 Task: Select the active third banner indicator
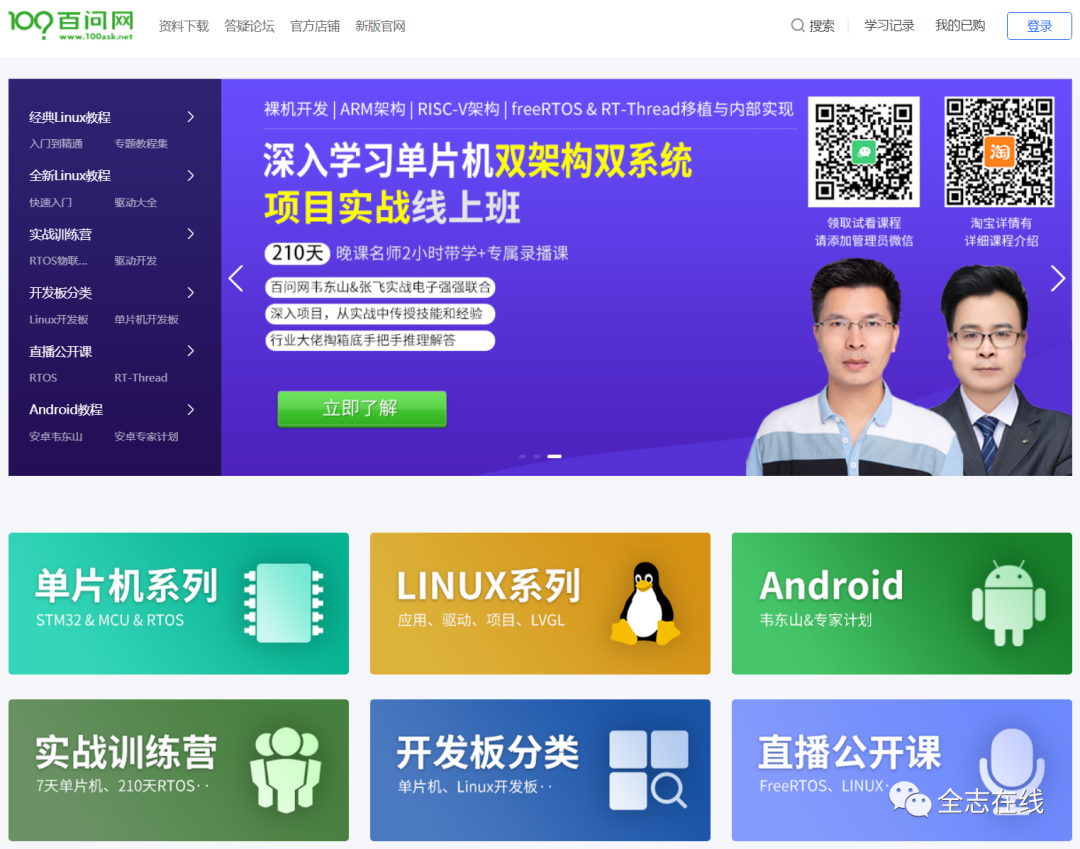click(554, 456)
